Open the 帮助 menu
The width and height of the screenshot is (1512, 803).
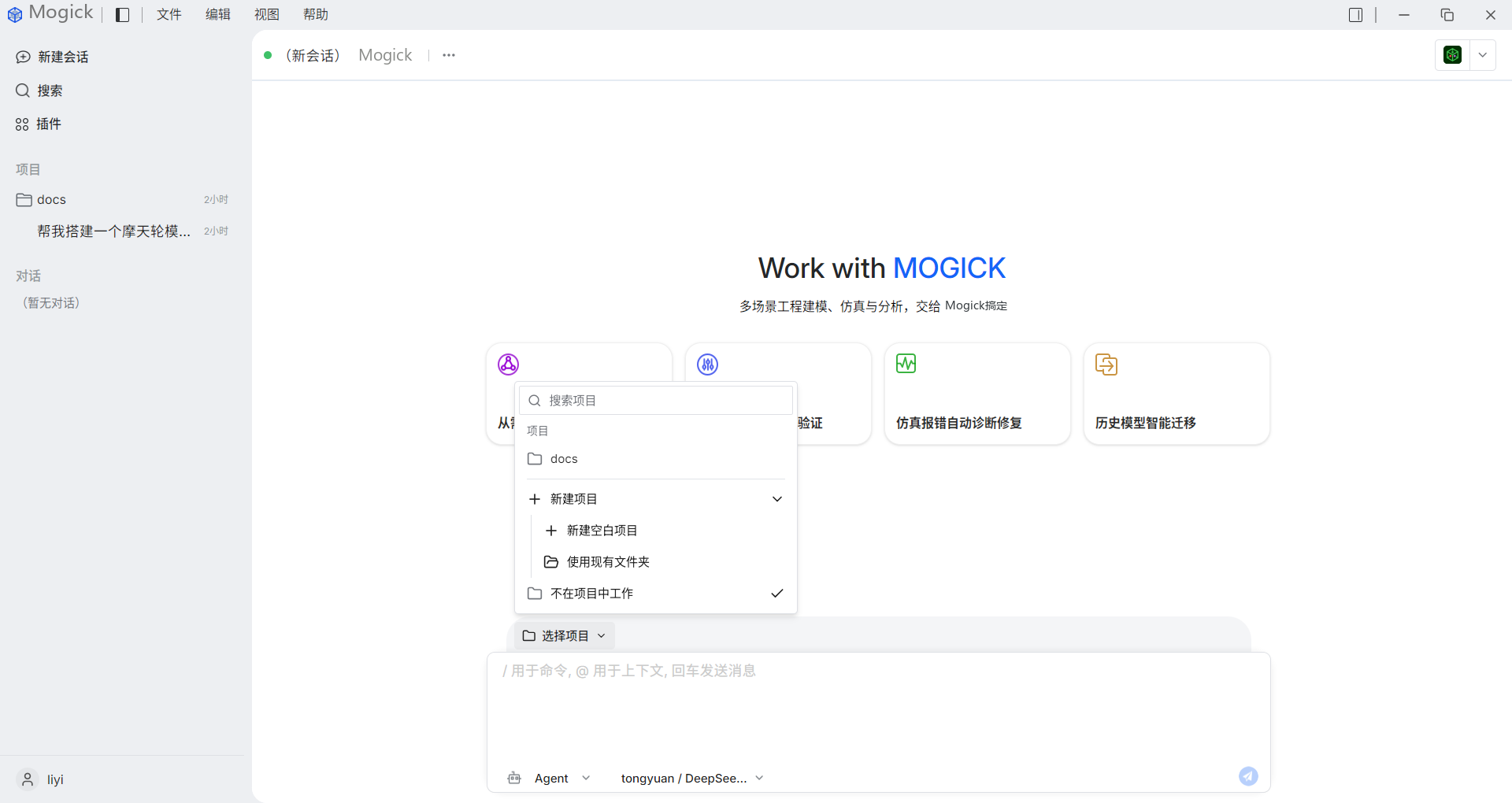[x=316, y=14]
